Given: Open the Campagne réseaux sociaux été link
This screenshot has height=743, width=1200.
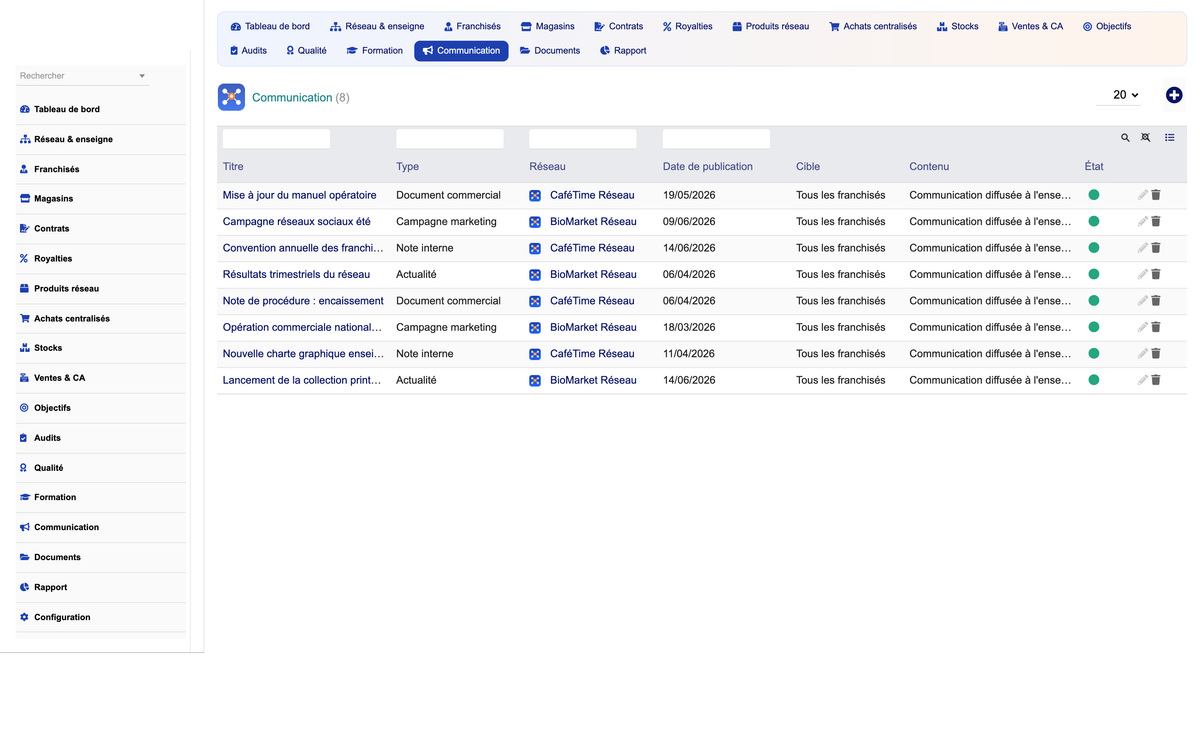Looking at the screenshot, I should pos(297,222).
